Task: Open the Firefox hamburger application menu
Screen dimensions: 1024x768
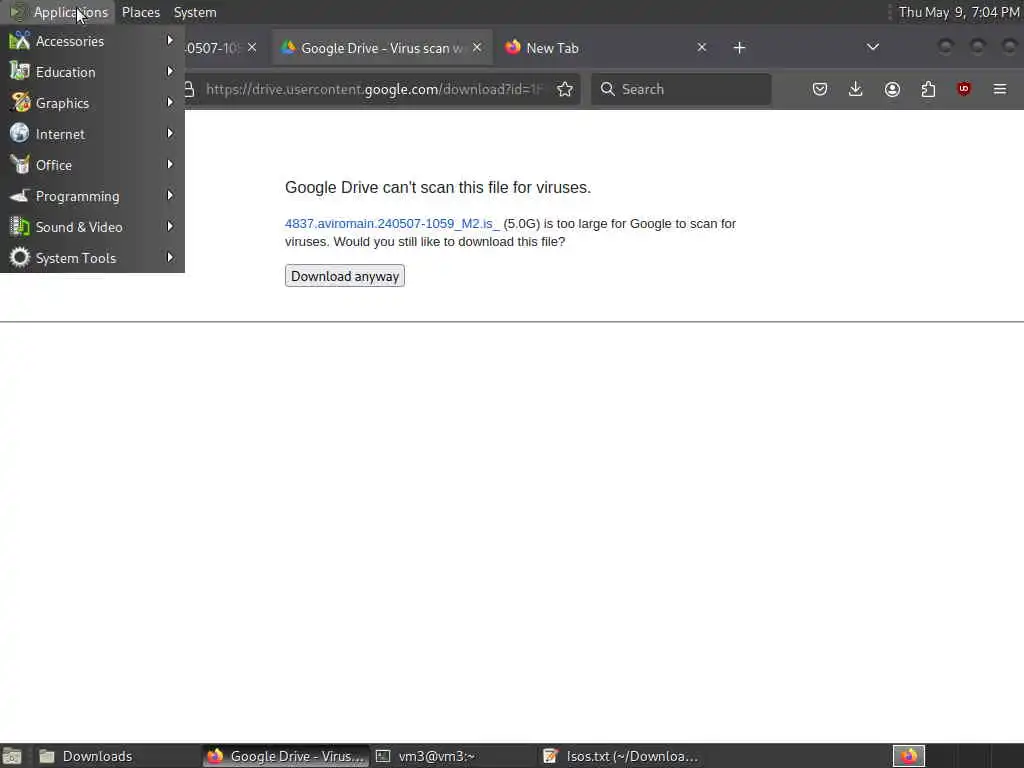Action: [x=1000, y=89]
